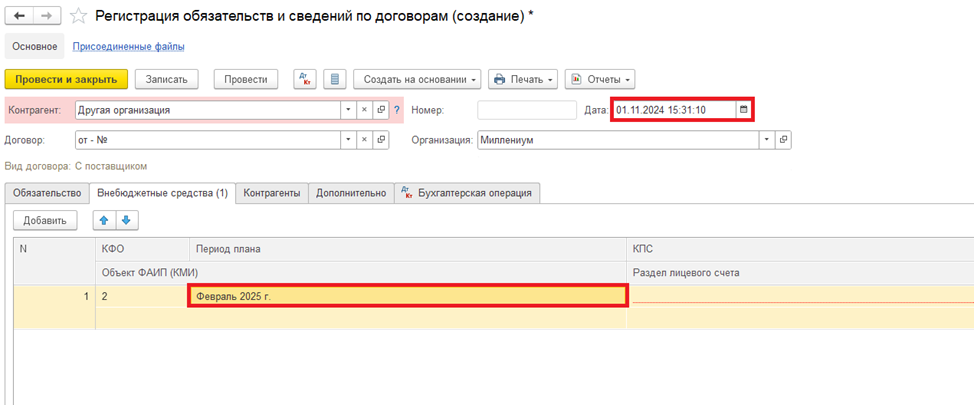Click the КФО column header
974x405 pixels.
[142, 248]
